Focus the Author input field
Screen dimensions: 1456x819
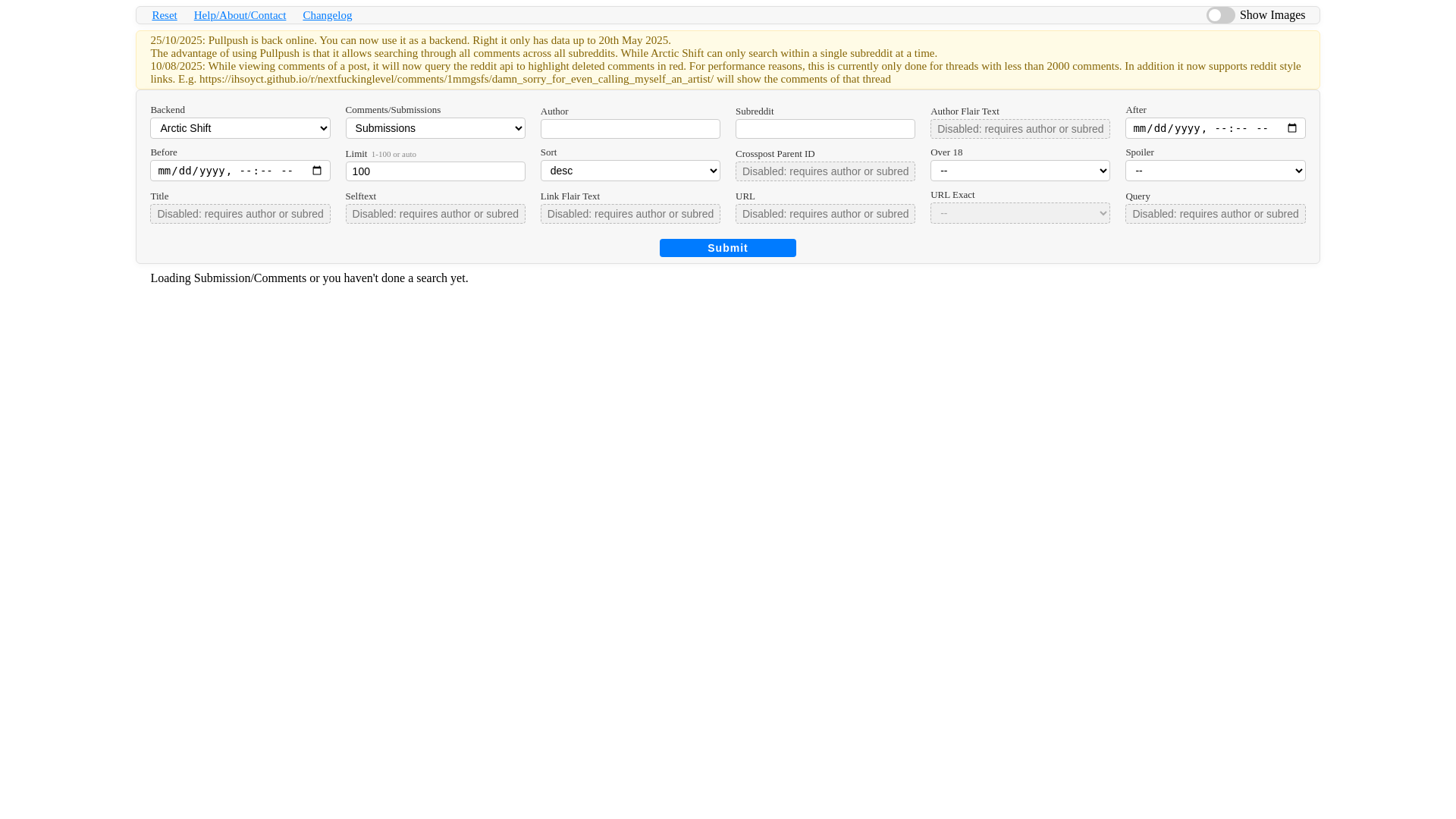coord(630,129)
